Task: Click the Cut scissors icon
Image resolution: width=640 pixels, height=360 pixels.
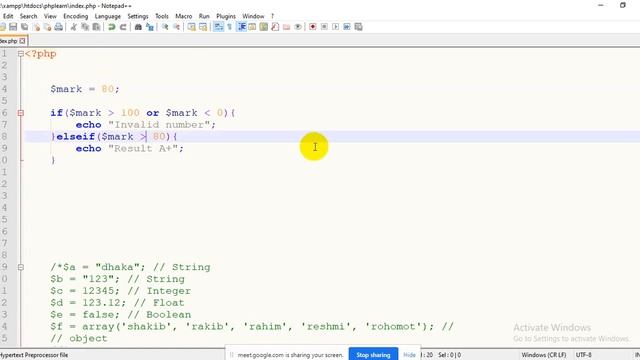Action: [73, 27]
